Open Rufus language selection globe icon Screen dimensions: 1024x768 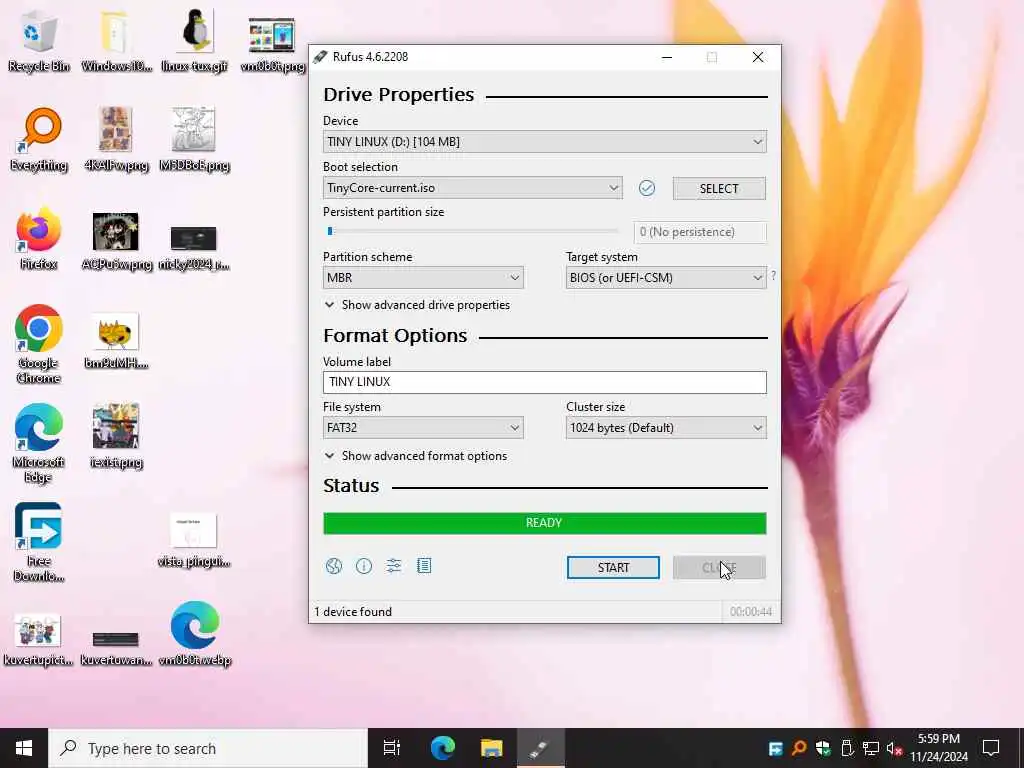[334, 566]
